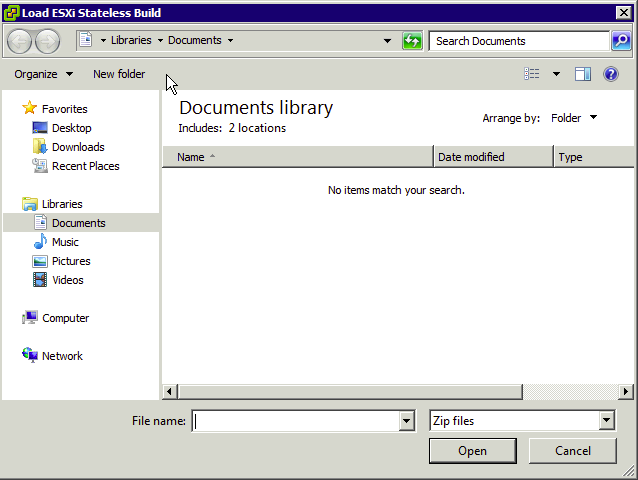Screen dimensions: 638x480
Task: Select Libraries folder icon in navigation pane
Action: 30,204
